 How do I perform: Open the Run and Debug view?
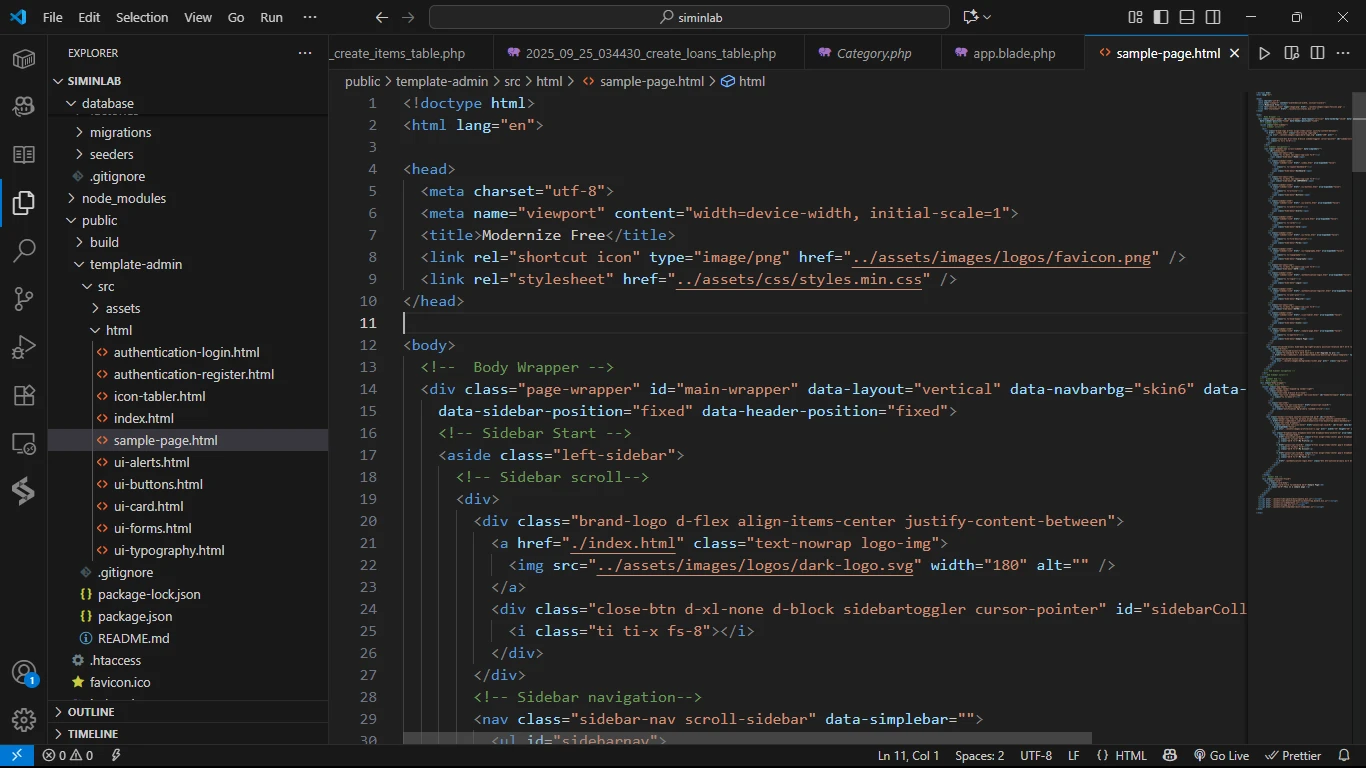(24, 347)
